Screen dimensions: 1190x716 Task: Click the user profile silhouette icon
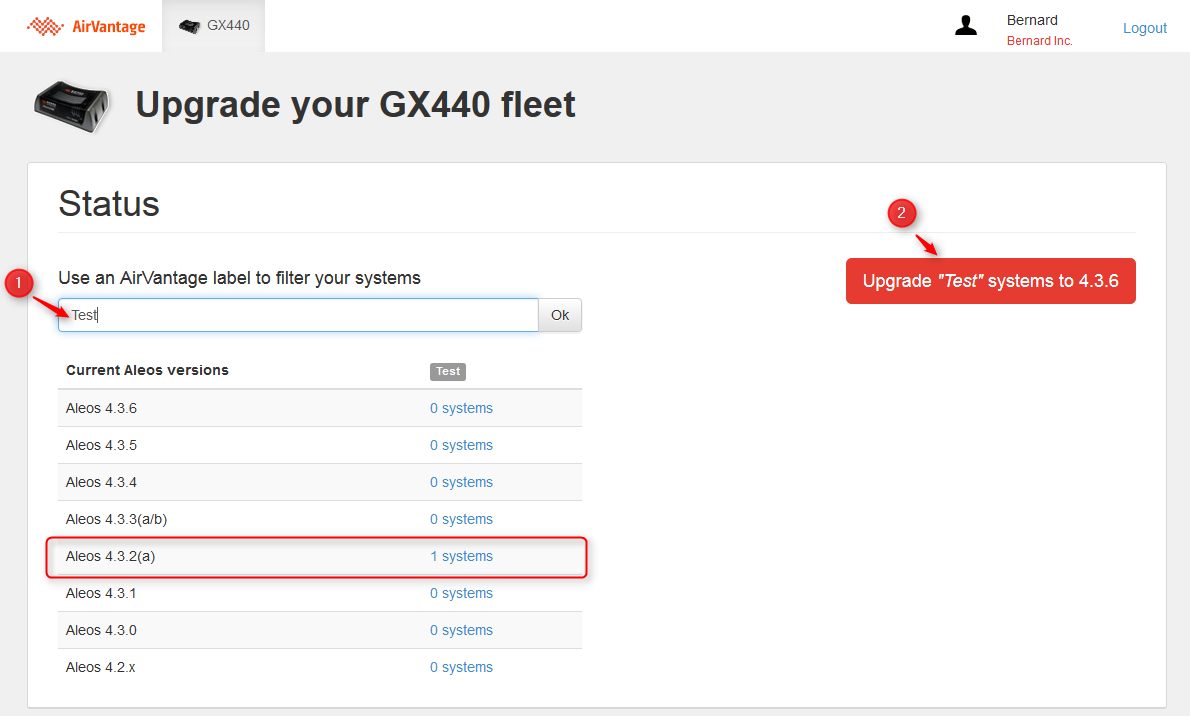[x=965, y=27]
